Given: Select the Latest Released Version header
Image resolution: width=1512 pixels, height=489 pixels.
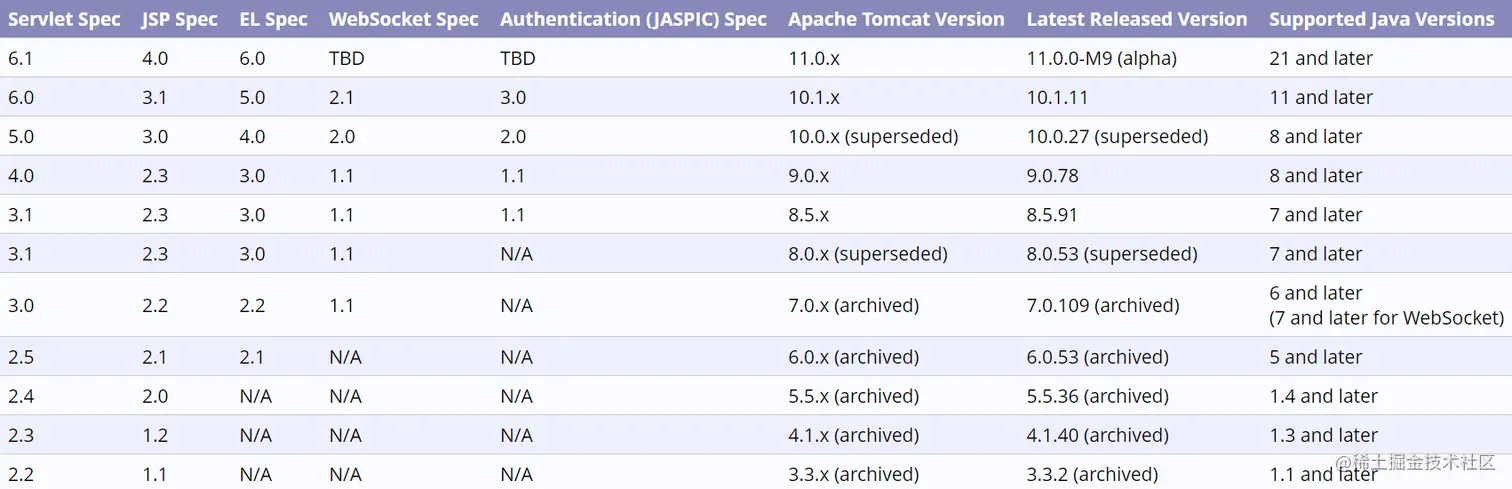Looking at the screenshot, I should coord(1137,19).
